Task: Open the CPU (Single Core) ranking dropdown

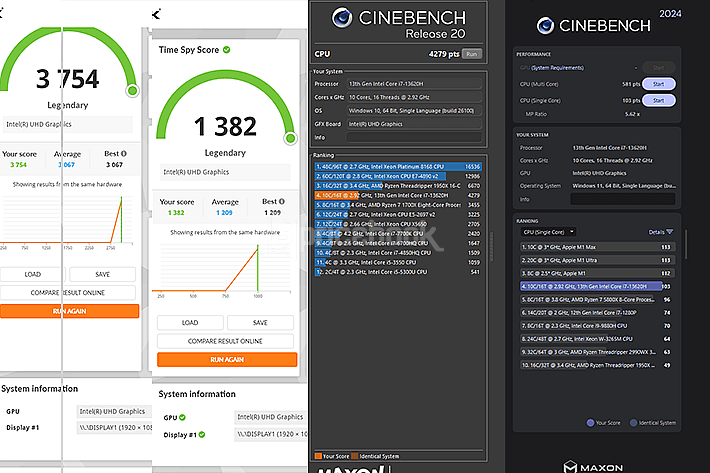Action: click(x=548, y=232)
